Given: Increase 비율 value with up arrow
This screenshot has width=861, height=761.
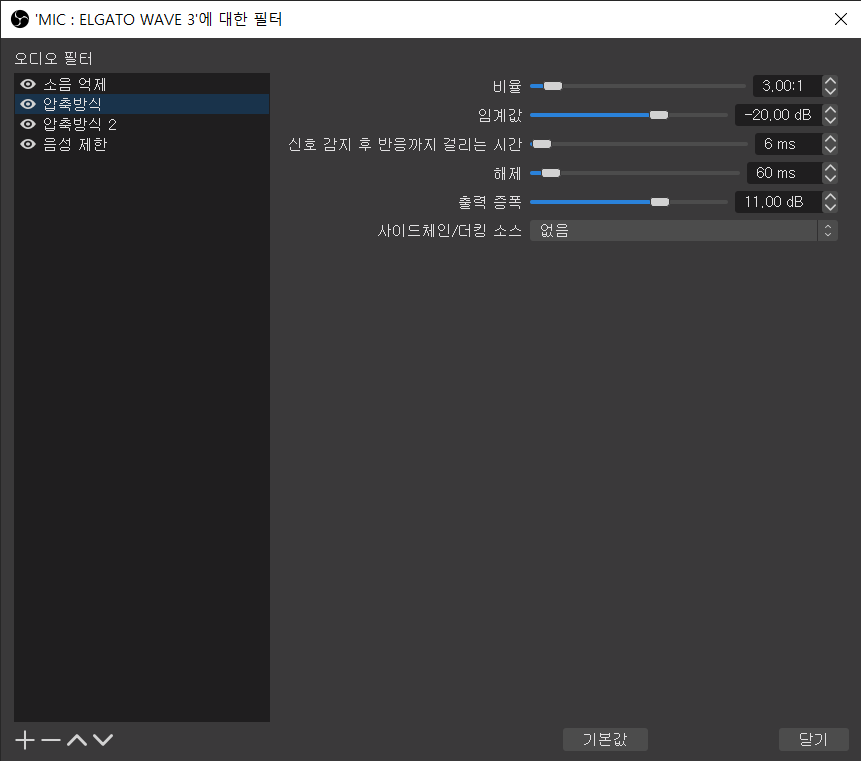Looking at the screenshot, I should click(830, 81).
